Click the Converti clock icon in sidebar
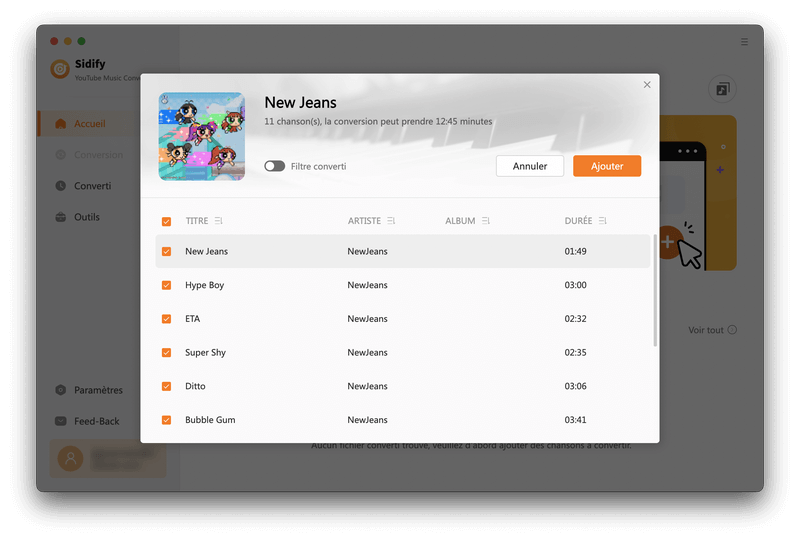This screenshot has height=540, width=800. coord(61,186)
